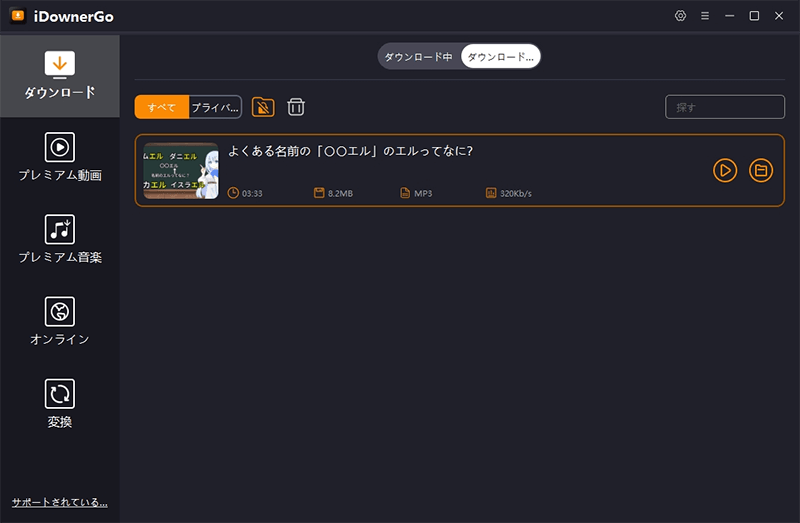The height and width of the screenshot is (523, 800).
Task: Click the iDownerGo app logo
Action: pos(18,16)
